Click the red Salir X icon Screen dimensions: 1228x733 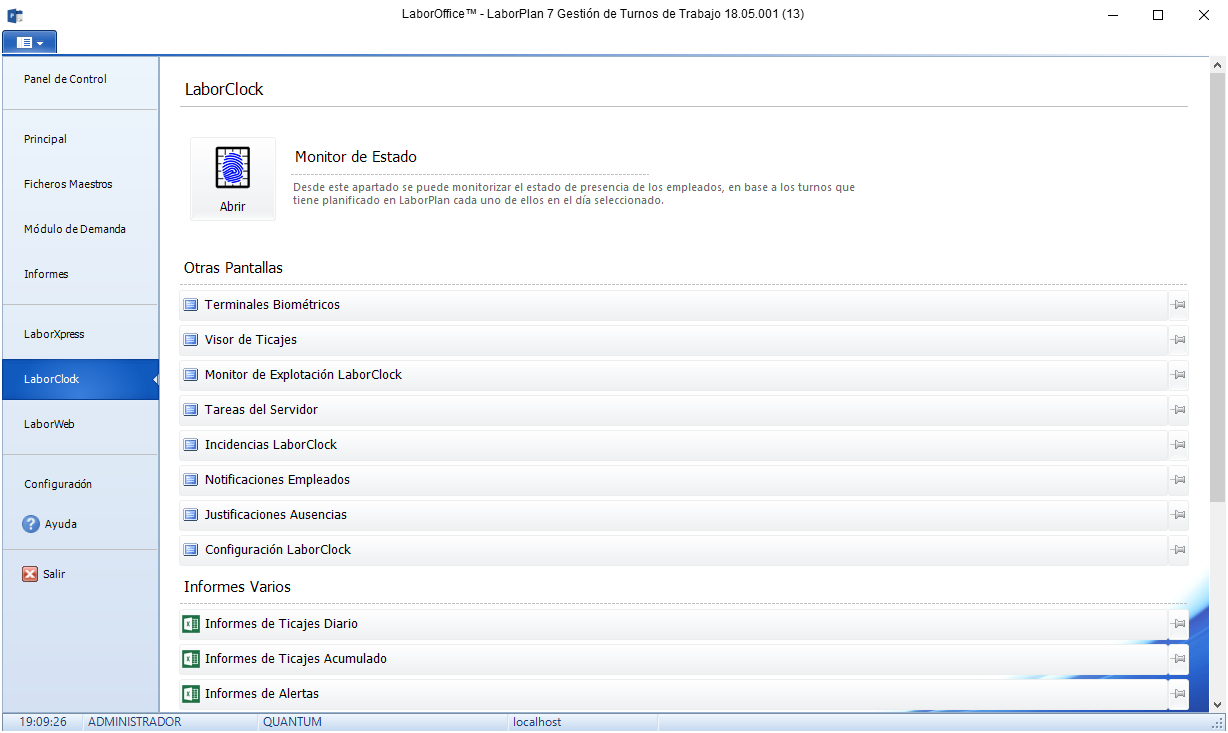(x=30, y=574)
